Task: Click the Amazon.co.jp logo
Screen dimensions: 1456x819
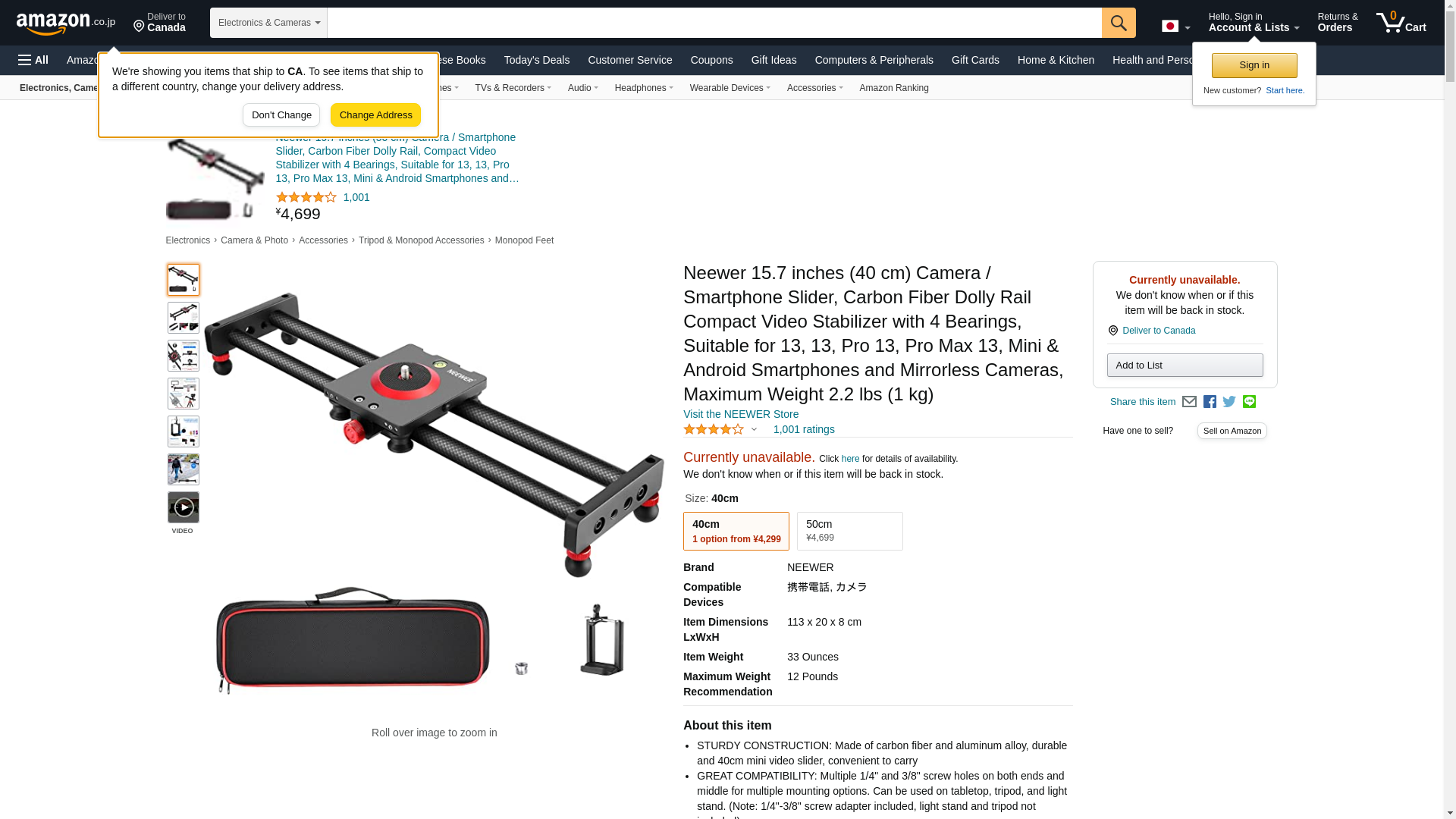Action: 66,23
